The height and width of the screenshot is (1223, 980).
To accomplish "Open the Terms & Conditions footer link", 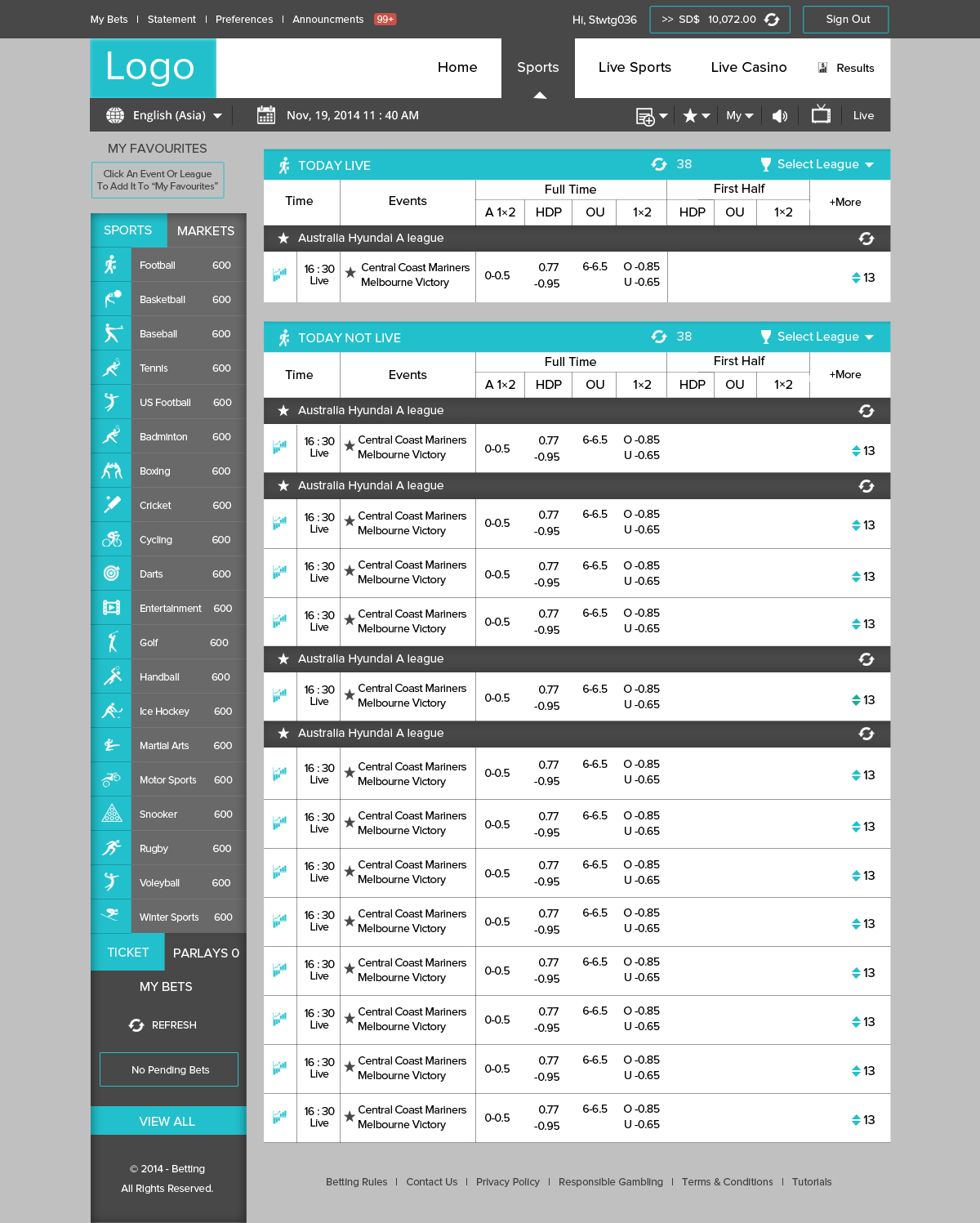I will [x=728, y=1182].
